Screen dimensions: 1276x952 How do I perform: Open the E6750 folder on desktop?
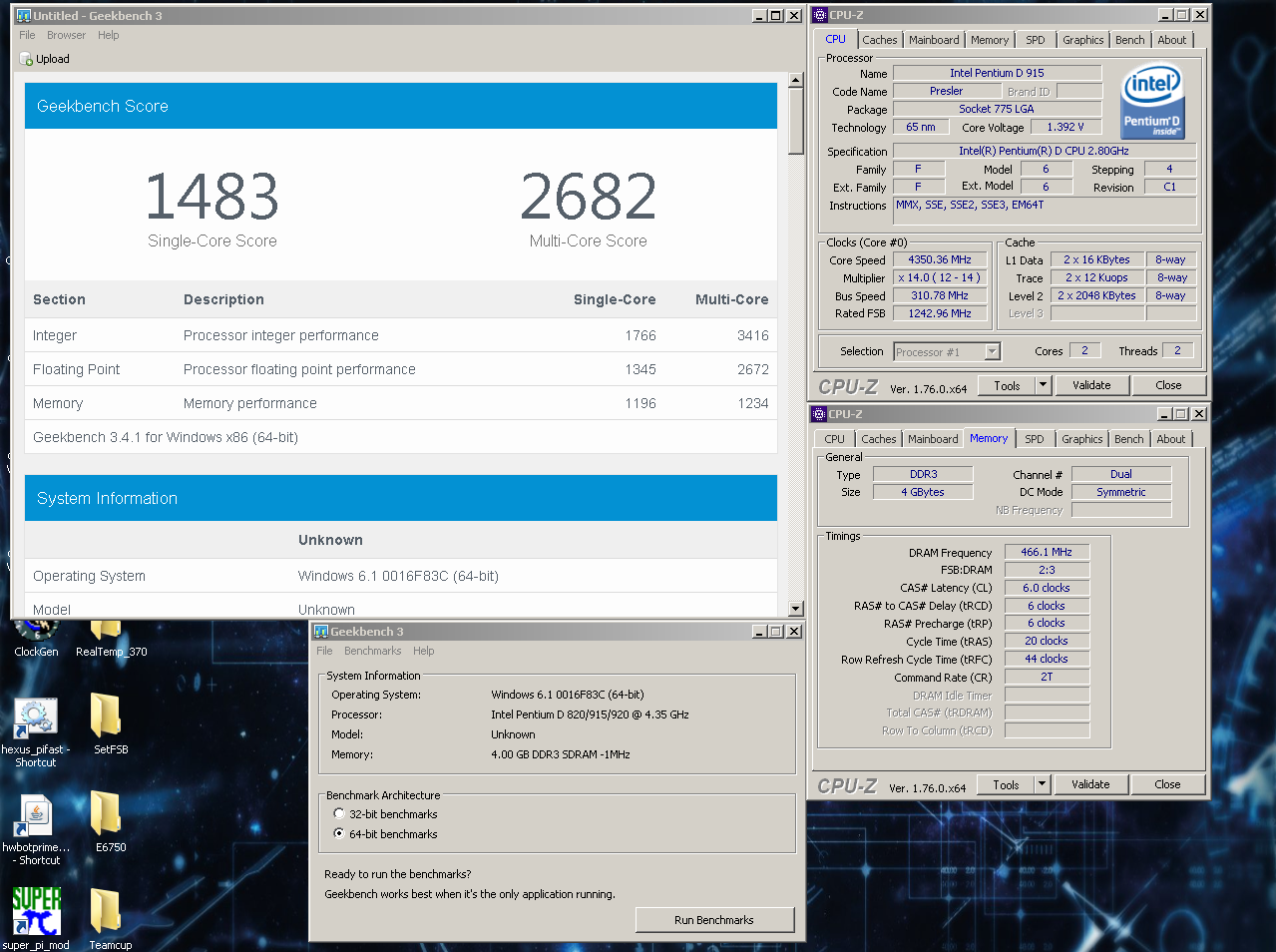(x=106, y=813)
